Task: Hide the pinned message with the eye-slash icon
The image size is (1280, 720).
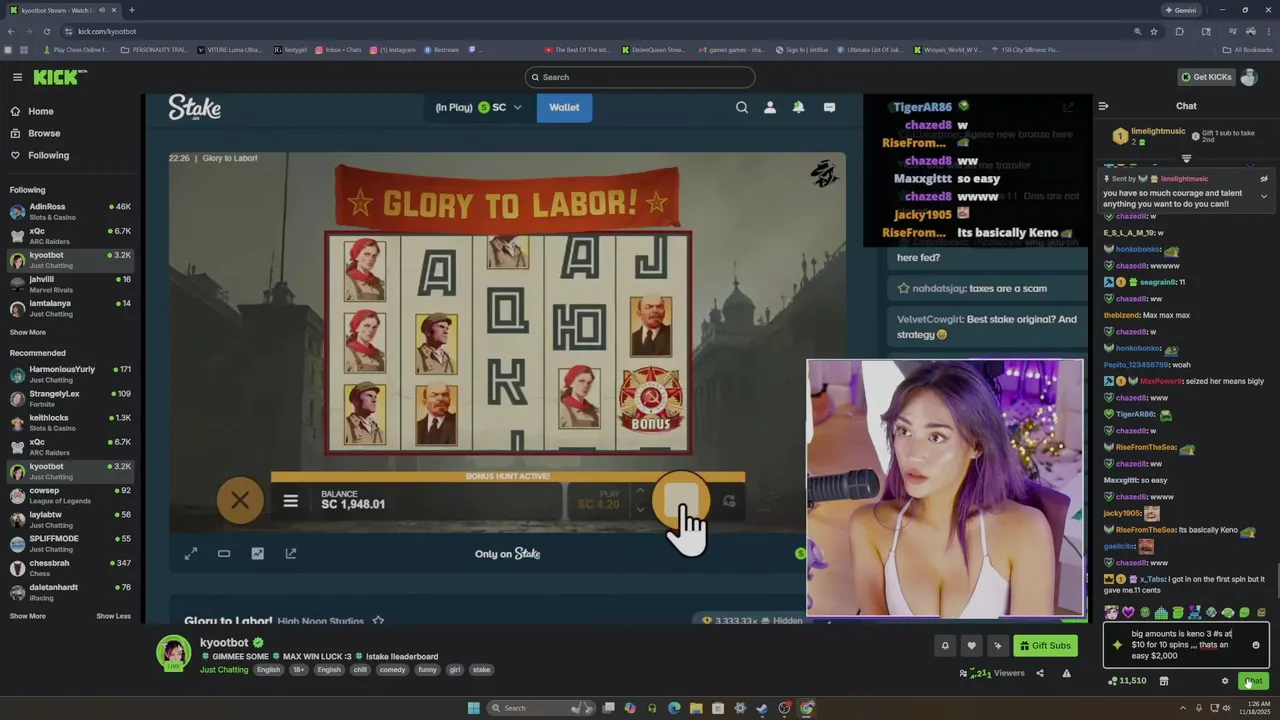Action: point(1264,179)
